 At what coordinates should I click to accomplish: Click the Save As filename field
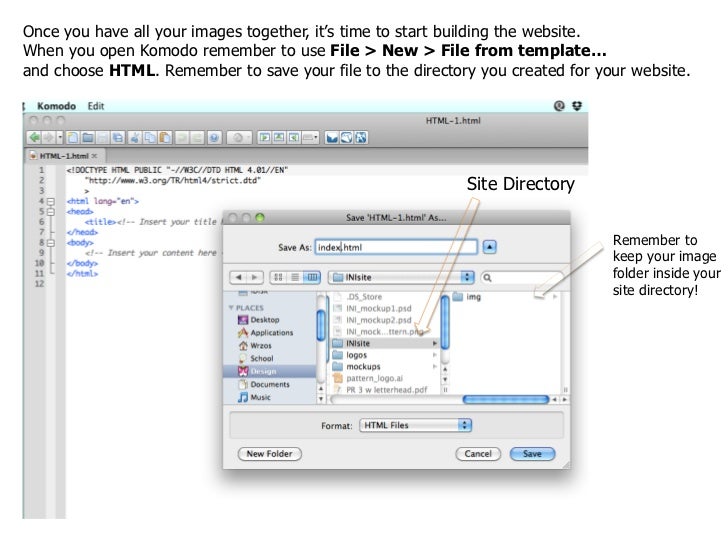click(x=396, y=247)
